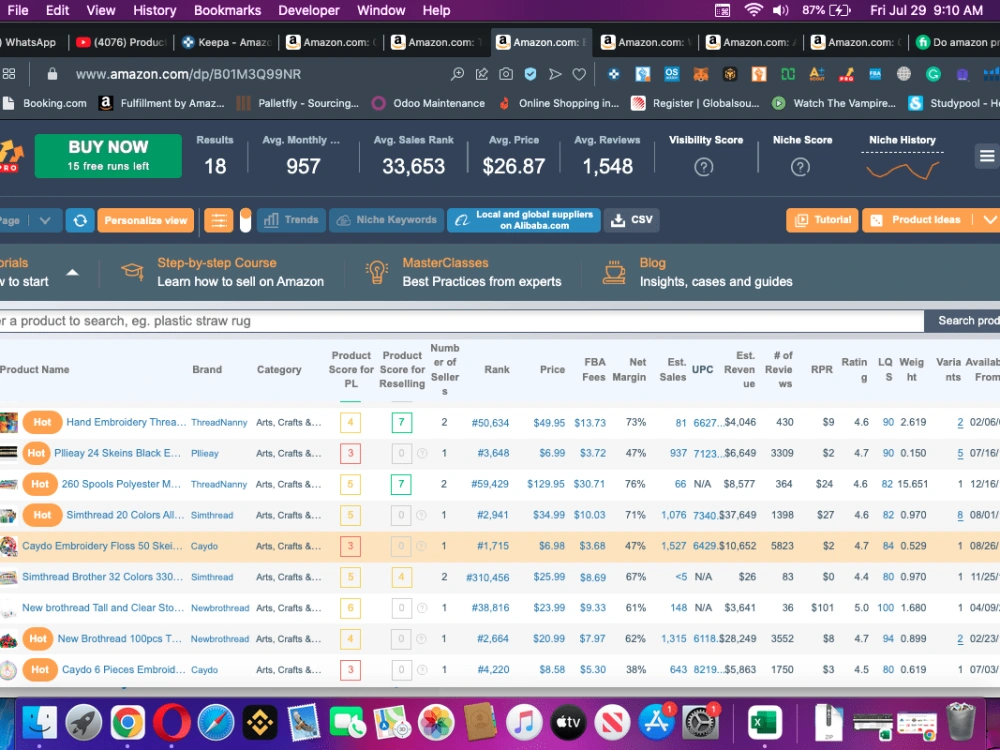Open the Booking.com bookmark
The image size is (1000, 750).
45,103
